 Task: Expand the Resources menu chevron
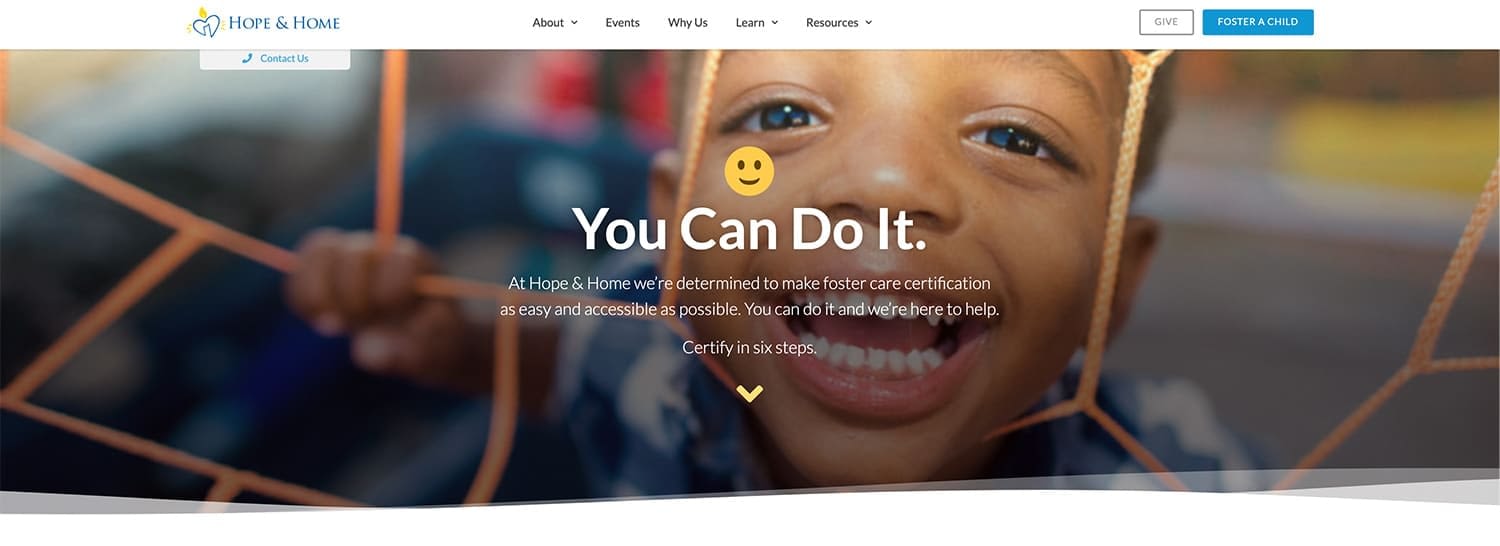868,23
